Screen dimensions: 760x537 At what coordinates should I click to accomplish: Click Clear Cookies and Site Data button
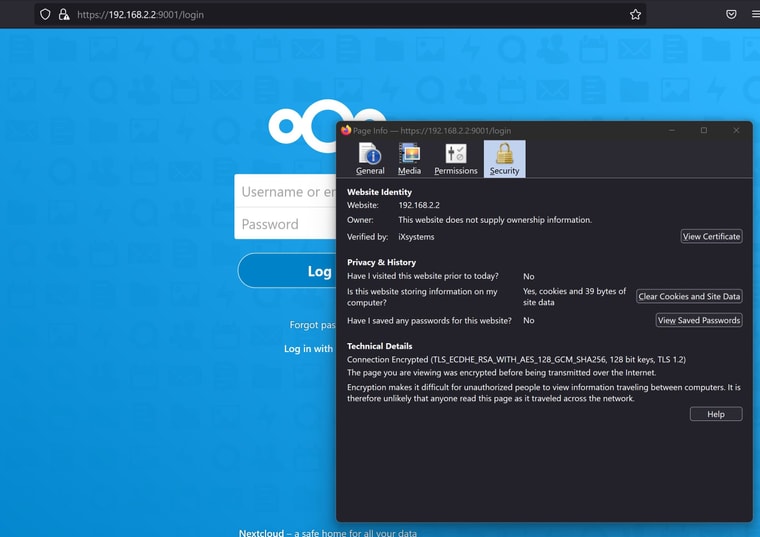coord(689,296)
